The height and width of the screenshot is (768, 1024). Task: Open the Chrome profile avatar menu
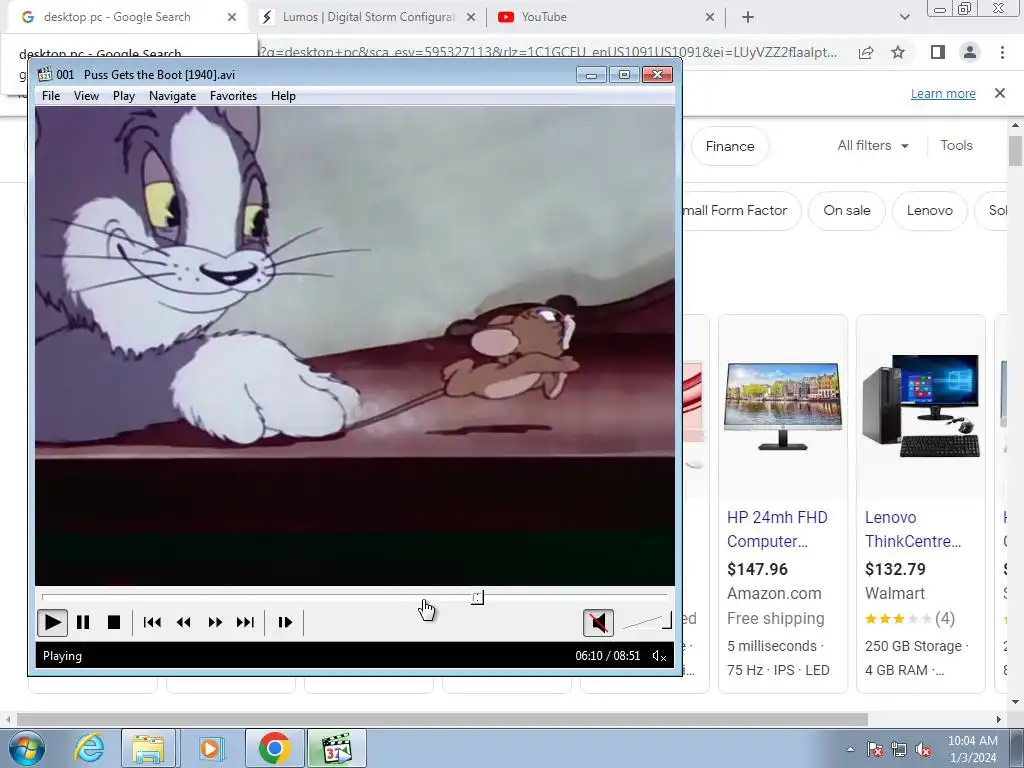click(x=970, y=52)
